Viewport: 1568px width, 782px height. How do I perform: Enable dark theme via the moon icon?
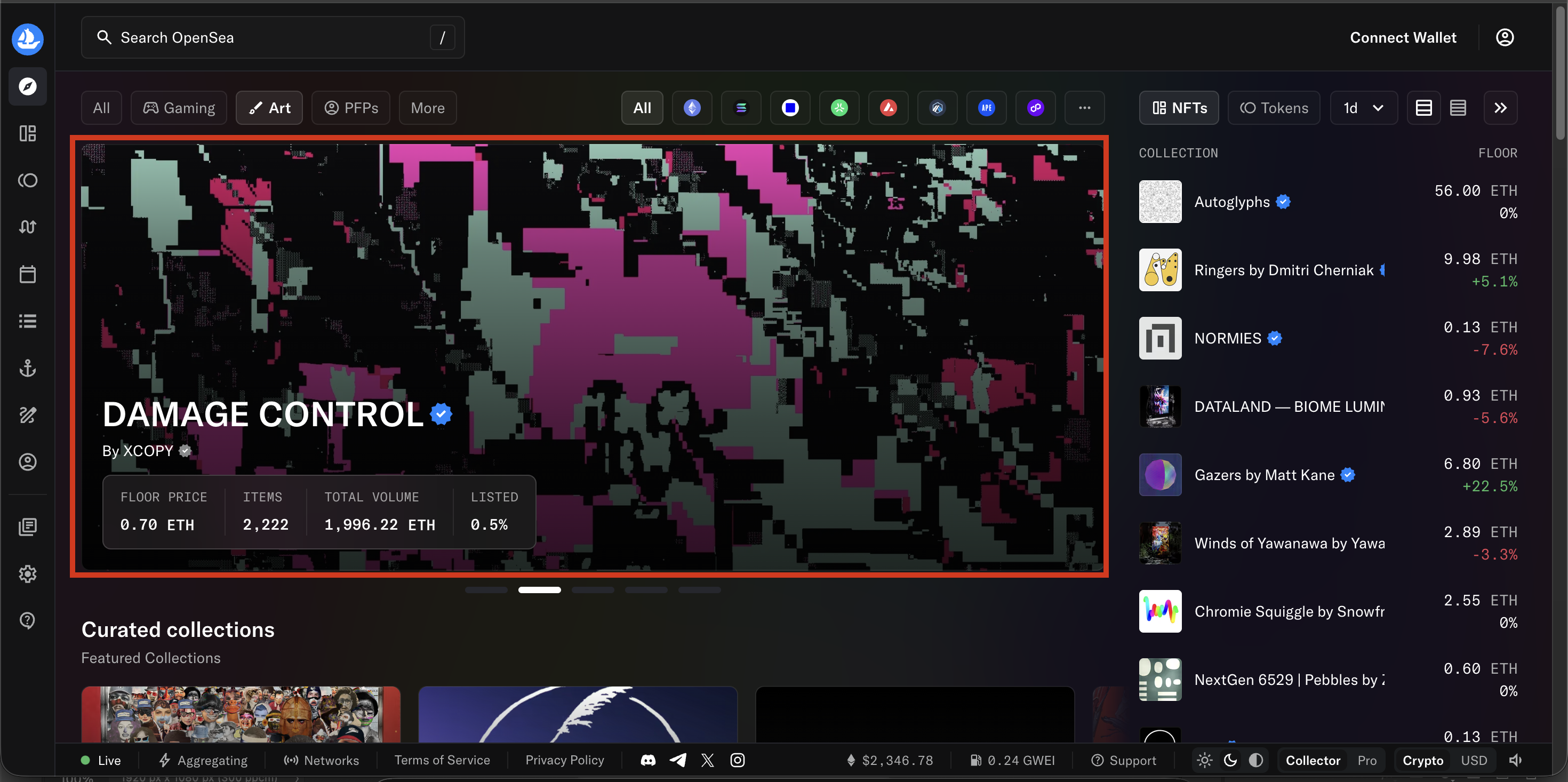[1230, 760]
